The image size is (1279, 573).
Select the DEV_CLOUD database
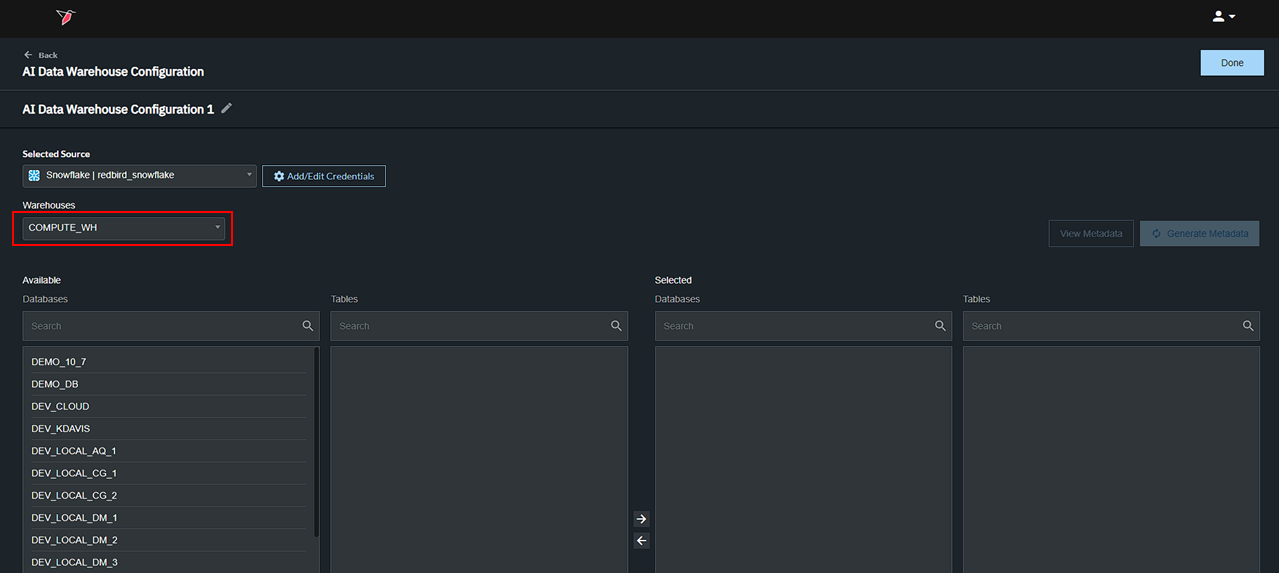(168, 406)
